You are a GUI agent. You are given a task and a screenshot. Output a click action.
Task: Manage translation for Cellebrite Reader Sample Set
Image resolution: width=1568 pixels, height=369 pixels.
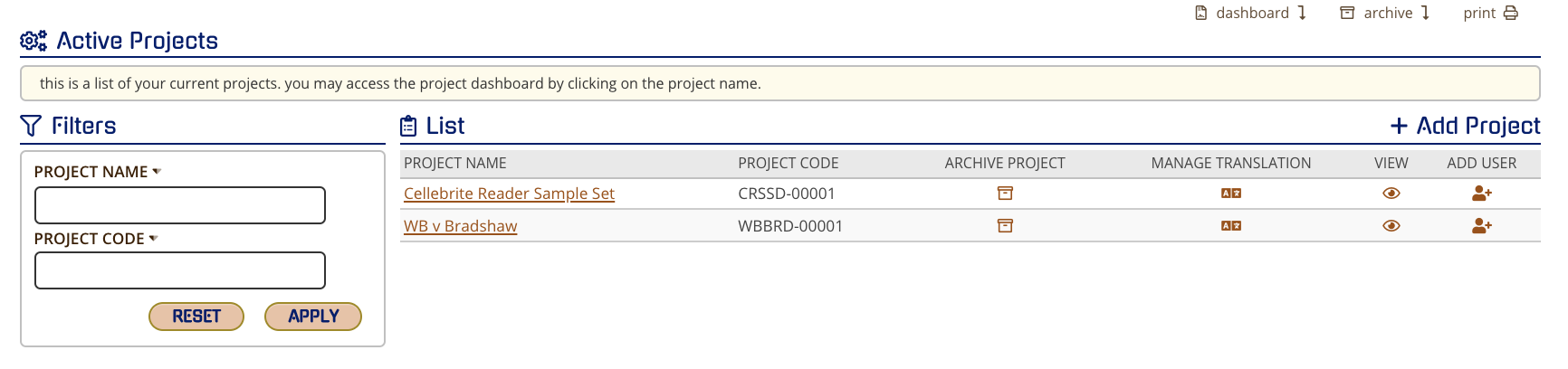[x=1230, y=194]
